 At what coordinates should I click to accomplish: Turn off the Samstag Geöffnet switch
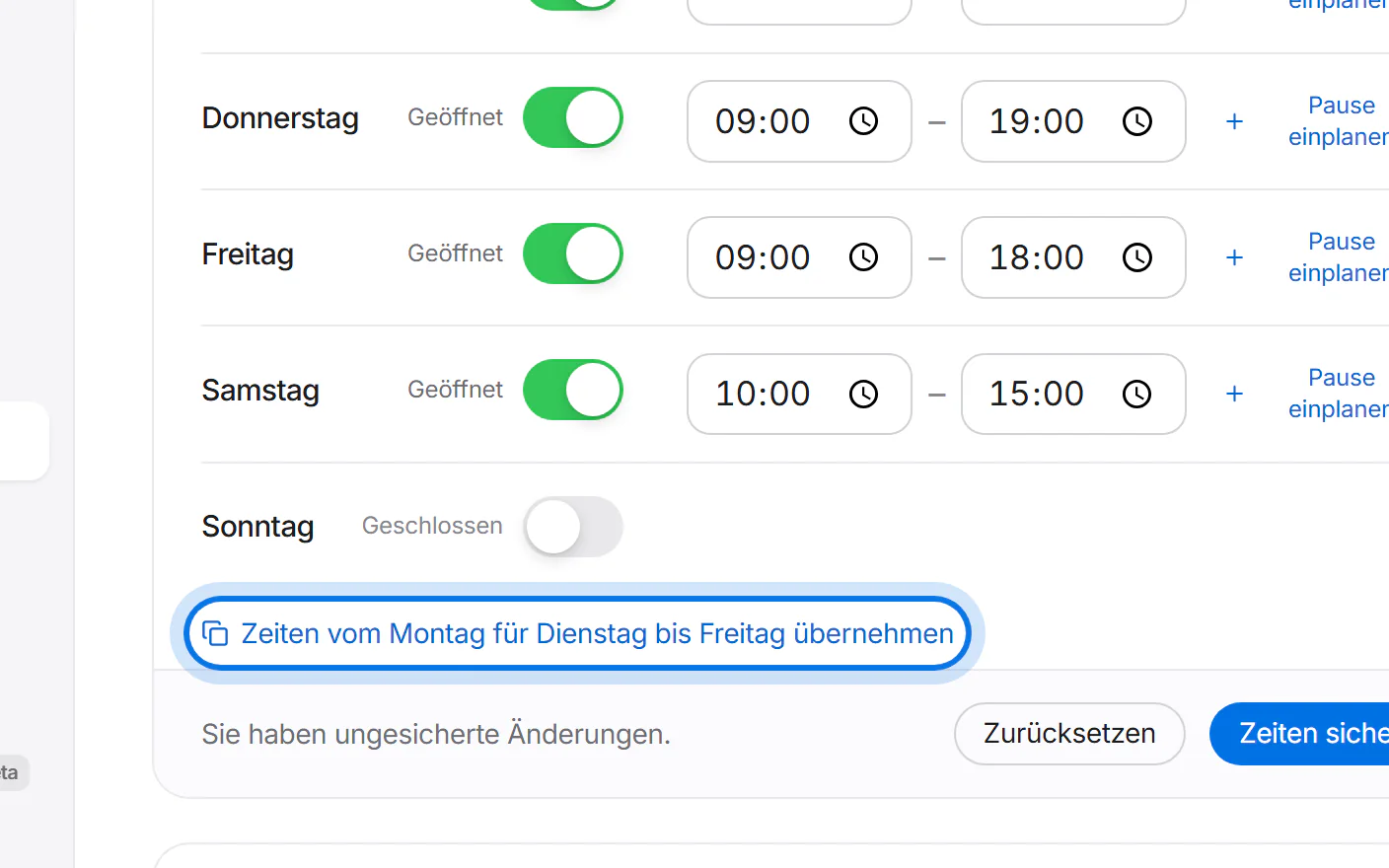coord(573,390)
